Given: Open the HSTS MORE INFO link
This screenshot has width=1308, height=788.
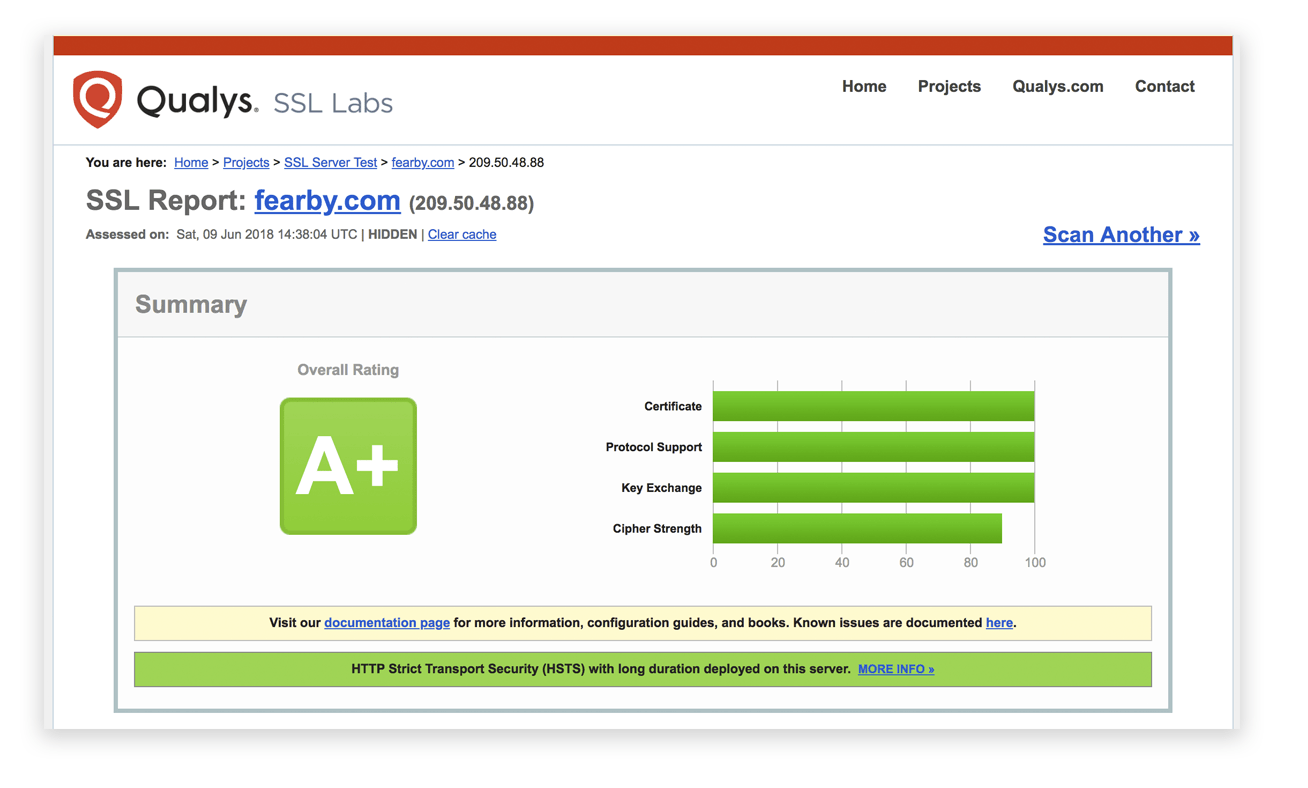Looking at the screenshot, I should (896, 670).
